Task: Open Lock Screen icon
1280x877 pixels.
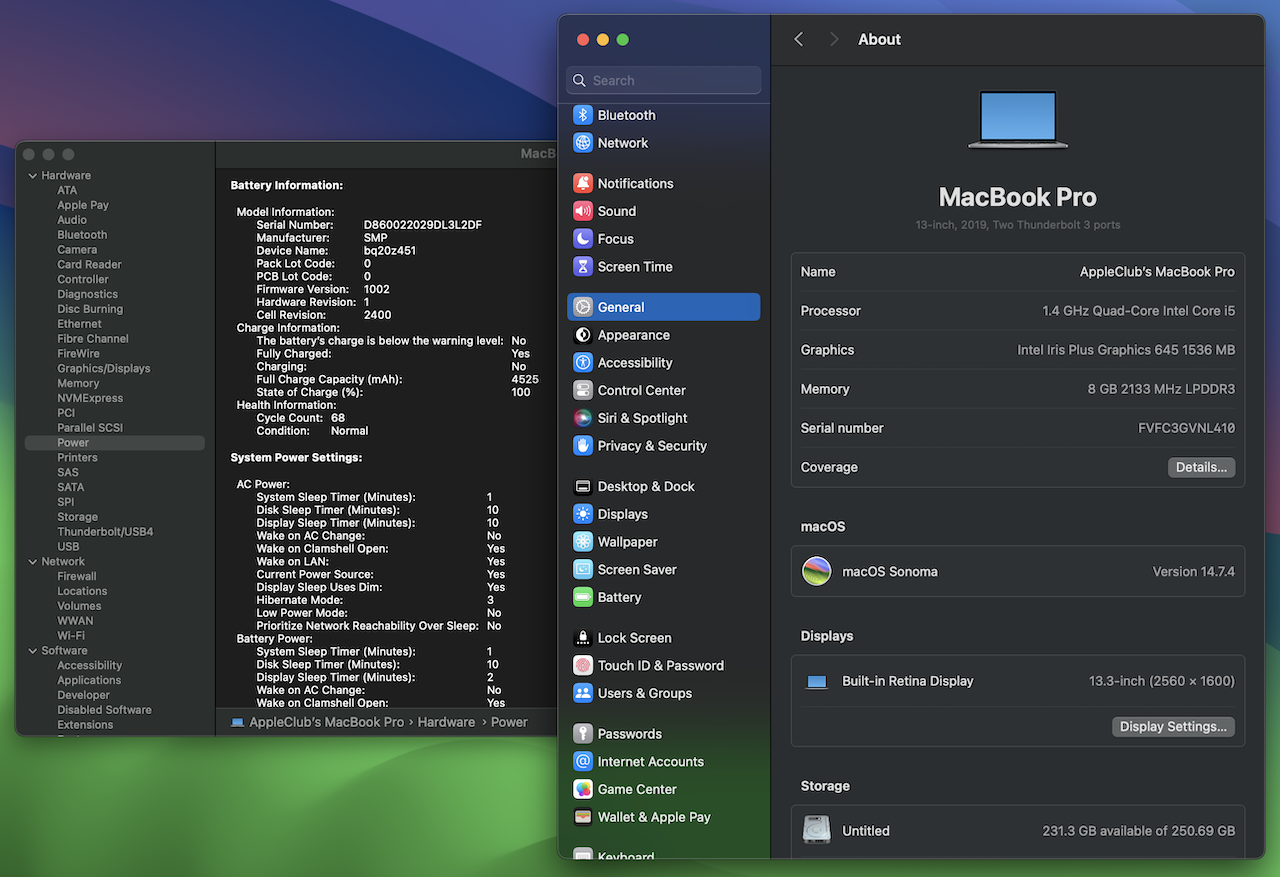Action: [583, 638]
